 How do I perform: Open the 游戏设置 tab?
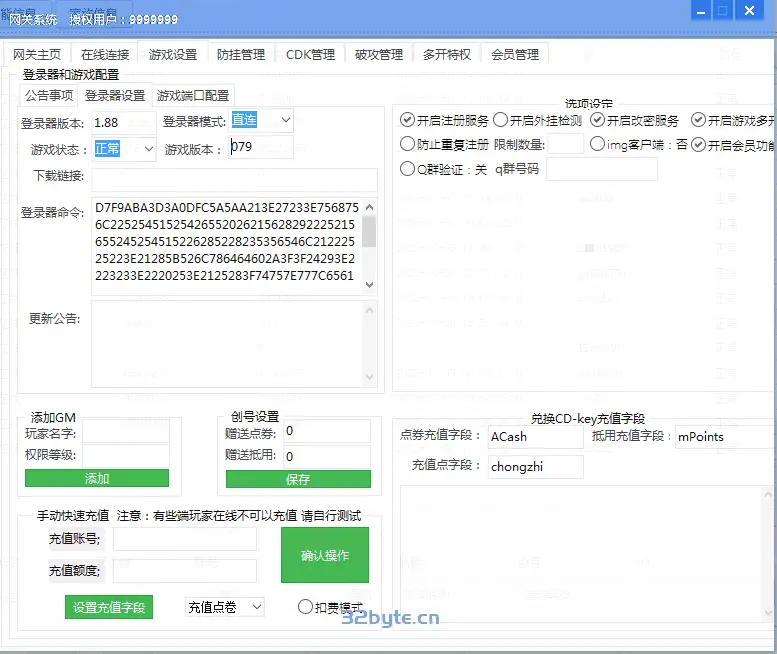click(x=173, y=55)
